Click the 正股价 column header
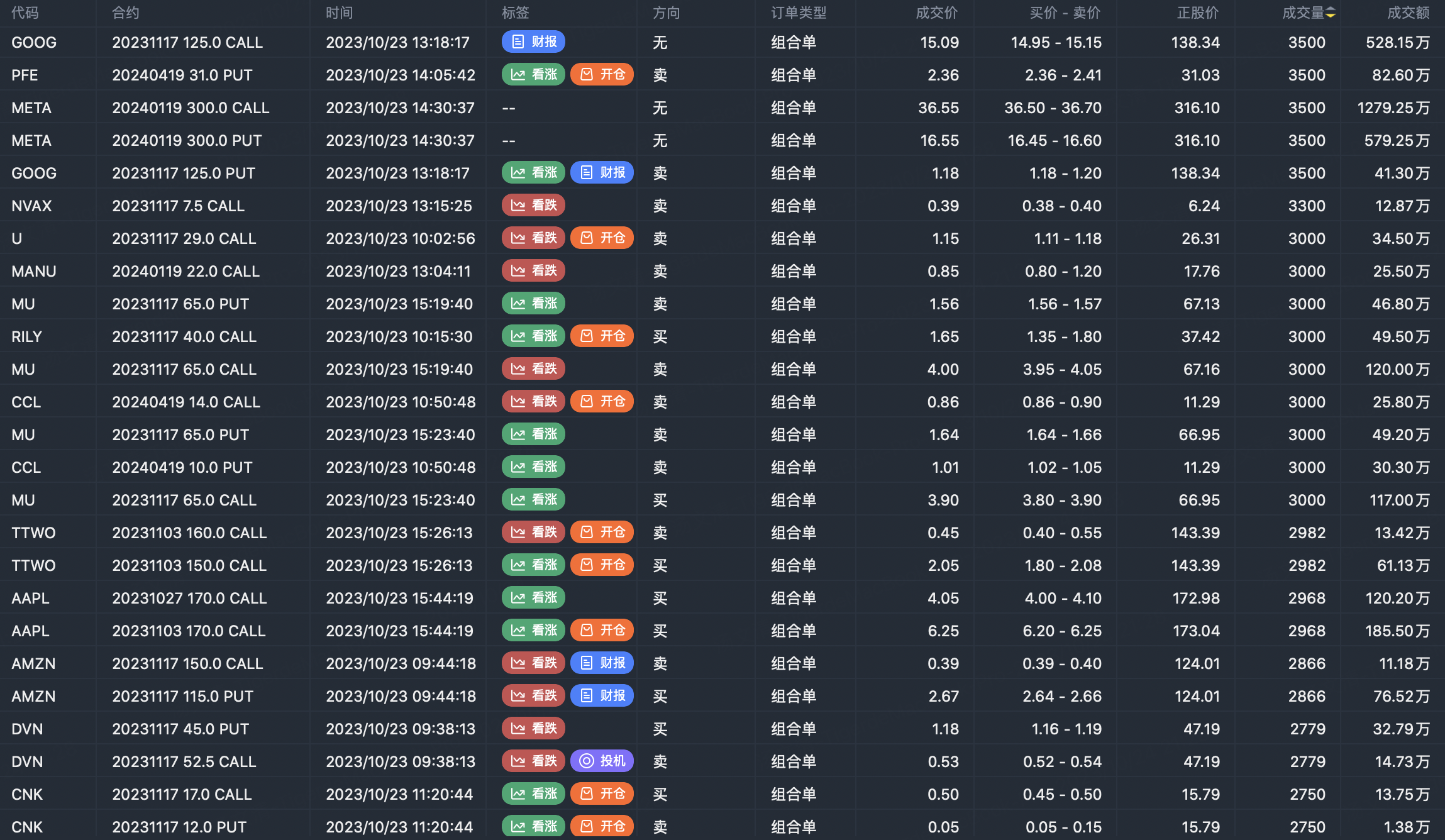 (1198, 13)
